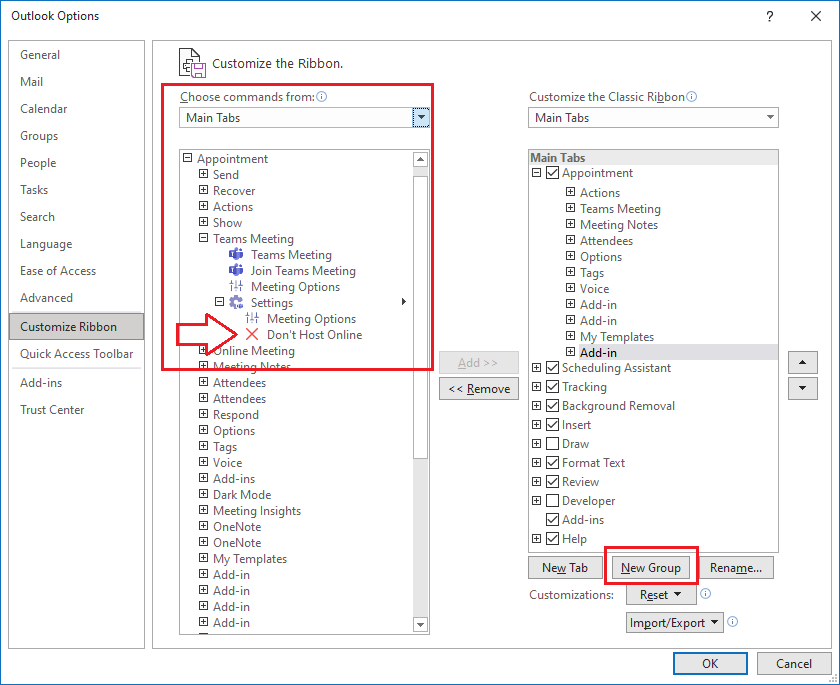The width and height of the screenshot is (840, 685).
Task: Select the Dark Mode group row
Action: pos(242,494)
